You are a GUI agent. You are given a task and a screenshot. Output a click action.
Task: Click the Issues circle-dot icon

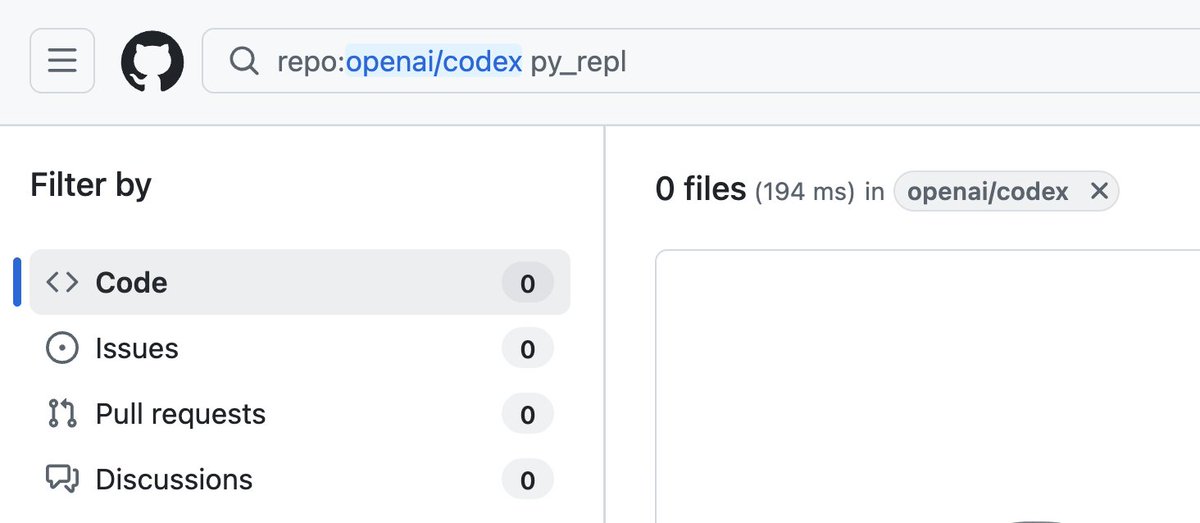(62, 348)
